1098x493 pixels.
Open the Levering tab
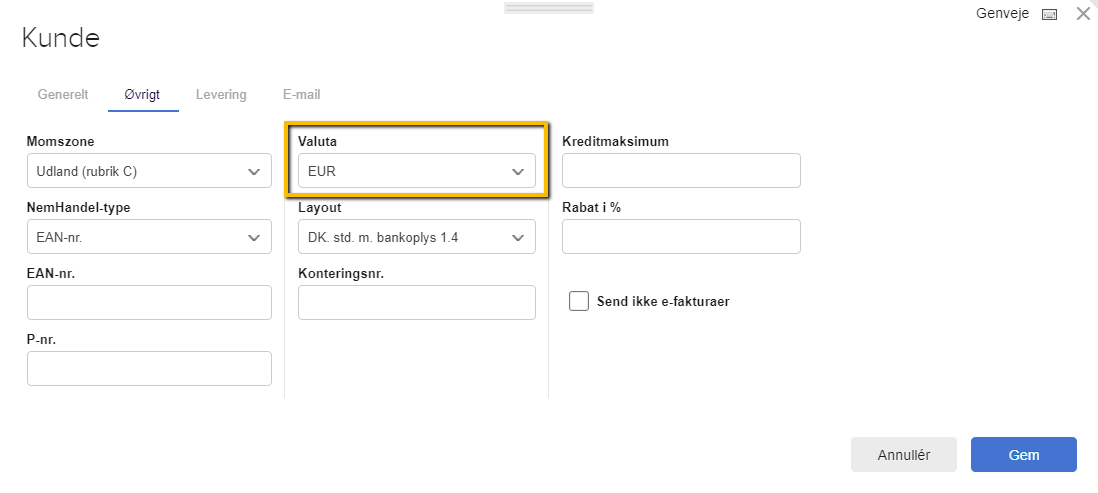click(221, 95)
